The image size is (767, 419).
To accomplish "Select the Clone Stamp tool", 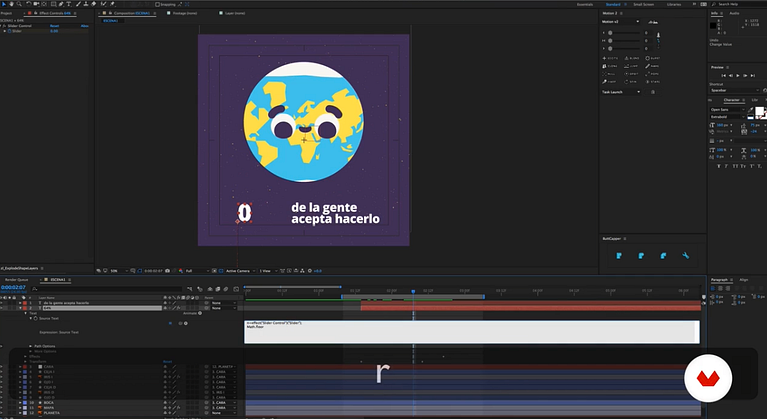I will pyautogui.click(x=86, y=4).
